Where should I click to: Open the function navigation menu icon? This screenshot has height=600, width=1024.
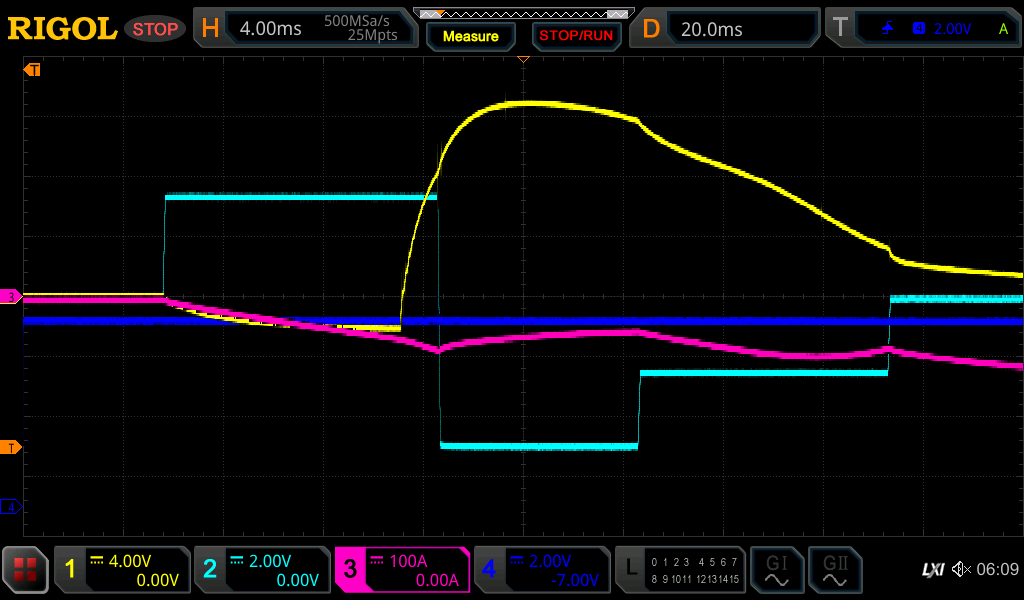[25, 570]
